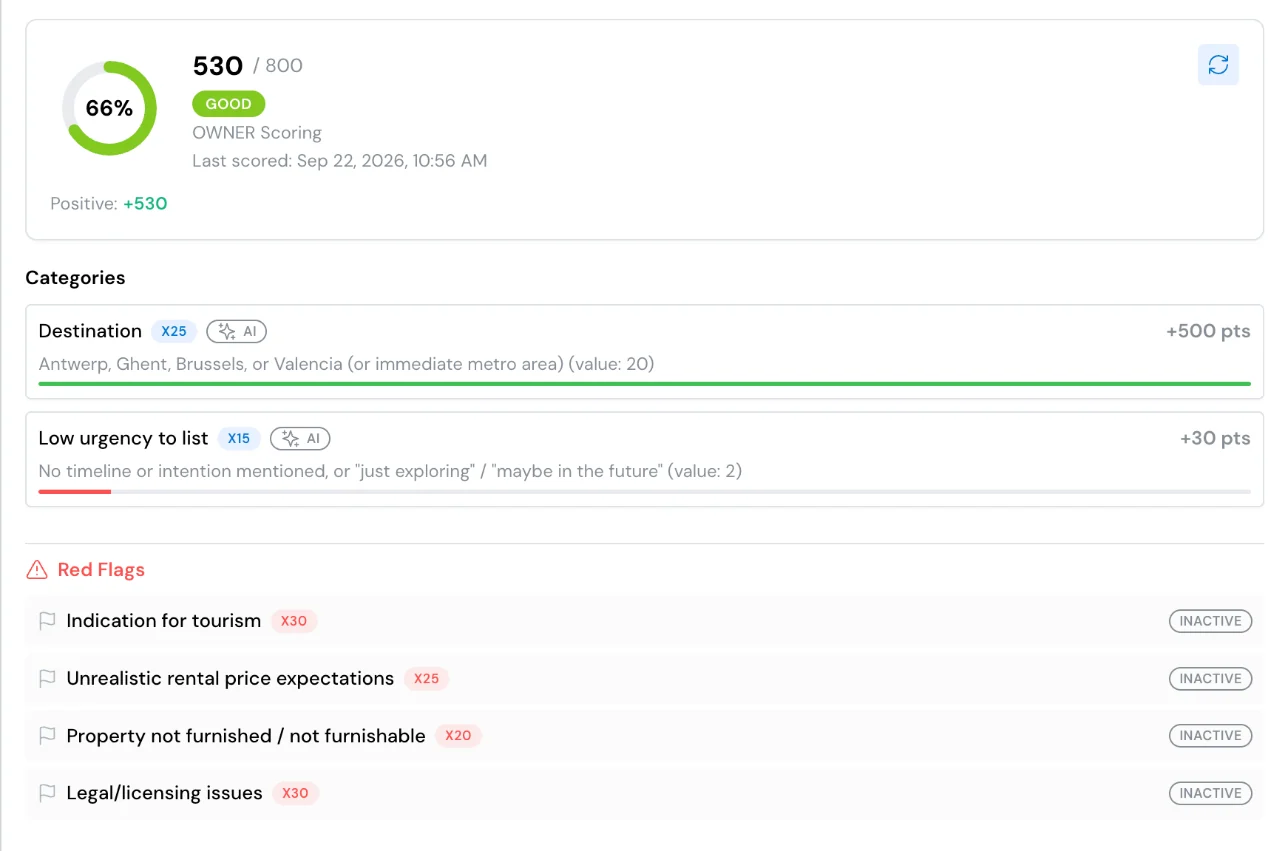The image size is (1288, 851).
Task: Click the flag icon beside Legal/licensing issues
Action: pos(47,793)
